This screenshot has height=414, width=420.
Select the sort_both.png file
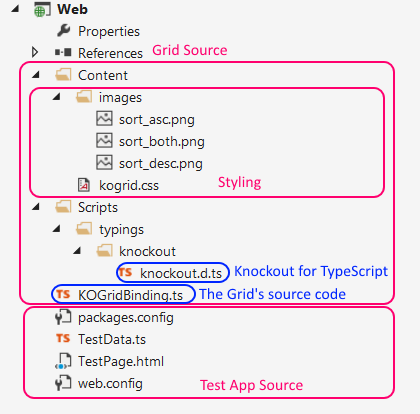tap(162, 141)
